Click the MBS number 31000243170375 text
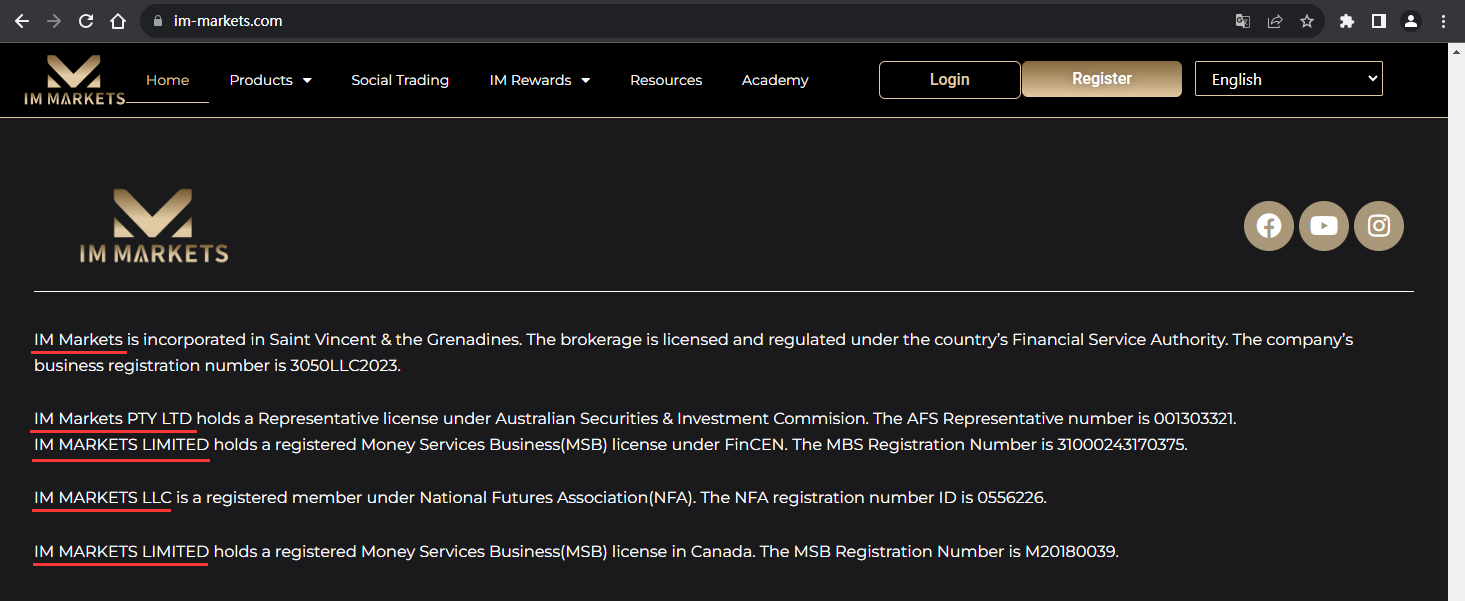1465x601 pixels. point(1120,445)
